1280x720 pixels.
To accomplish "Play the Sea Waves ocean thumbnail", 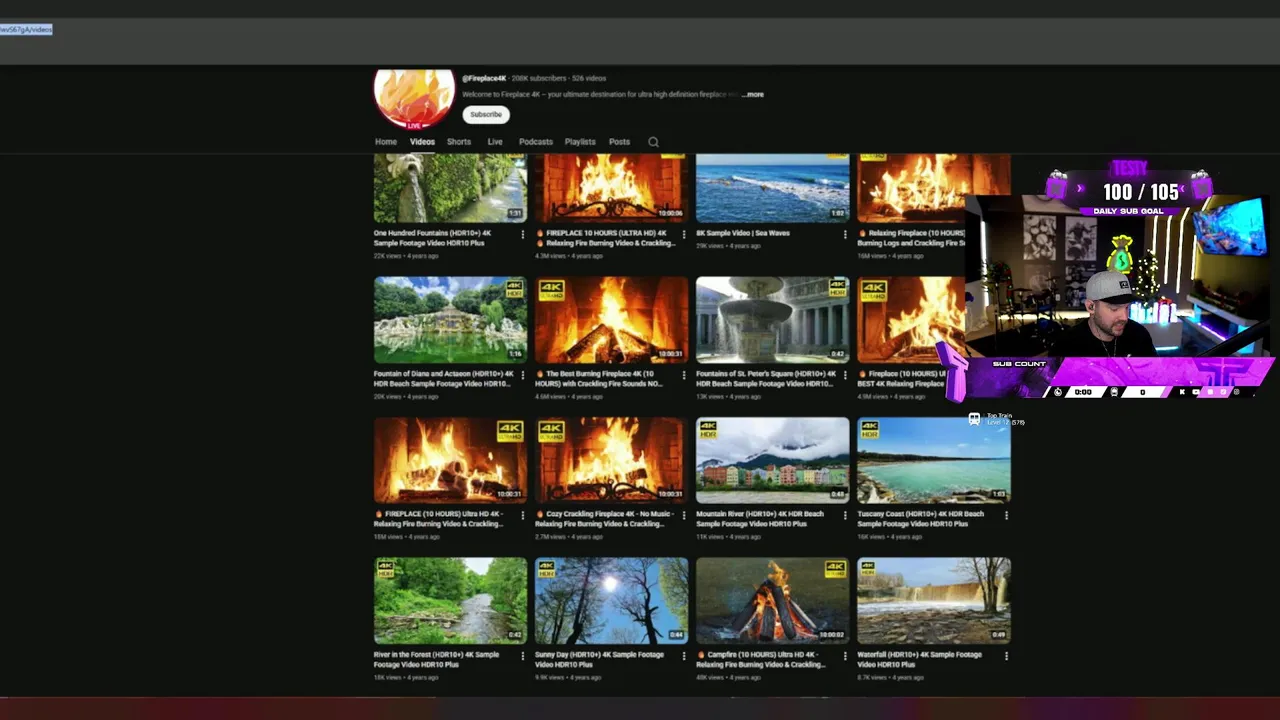I will click(772, 188).
